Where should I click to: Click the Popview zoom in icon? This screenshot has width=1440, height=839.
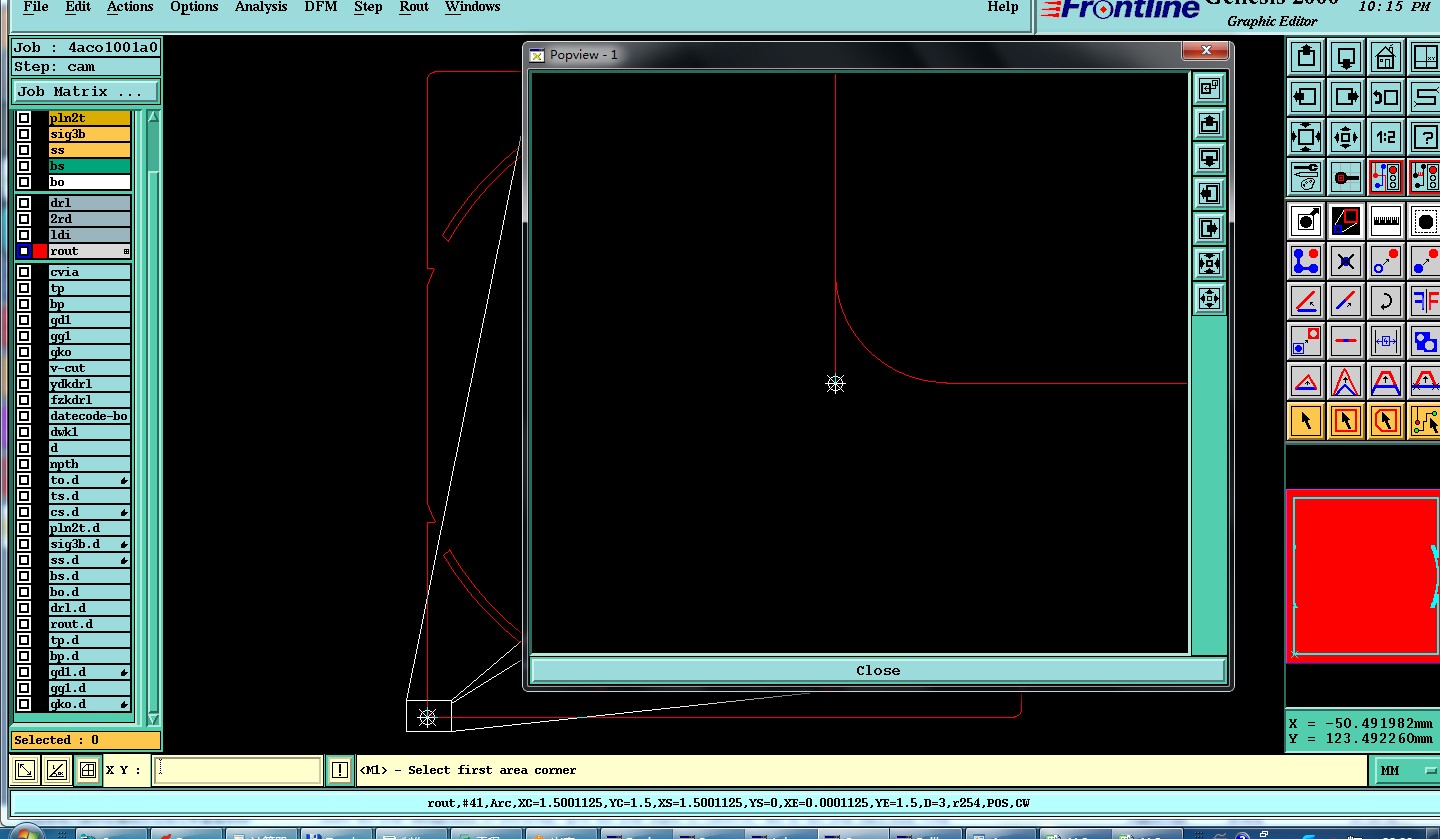(x=1209, y=263)
